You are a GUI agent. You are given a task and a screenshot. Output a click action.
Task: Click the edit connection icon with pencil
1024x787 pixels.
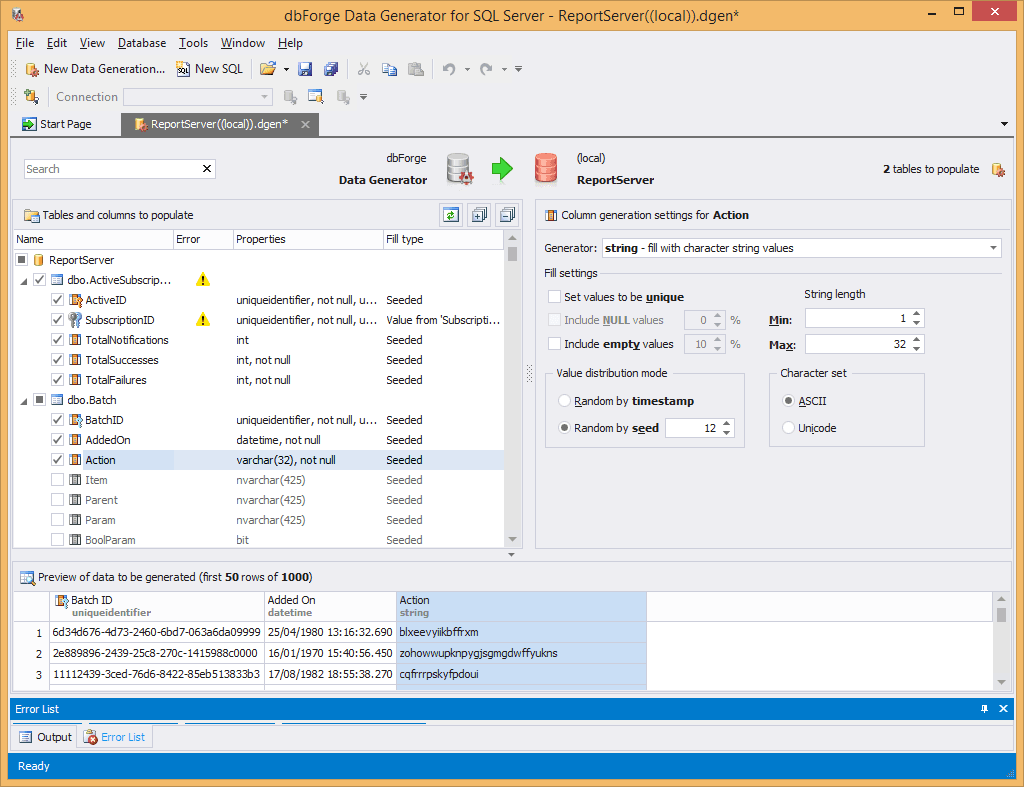click(316, 97)
